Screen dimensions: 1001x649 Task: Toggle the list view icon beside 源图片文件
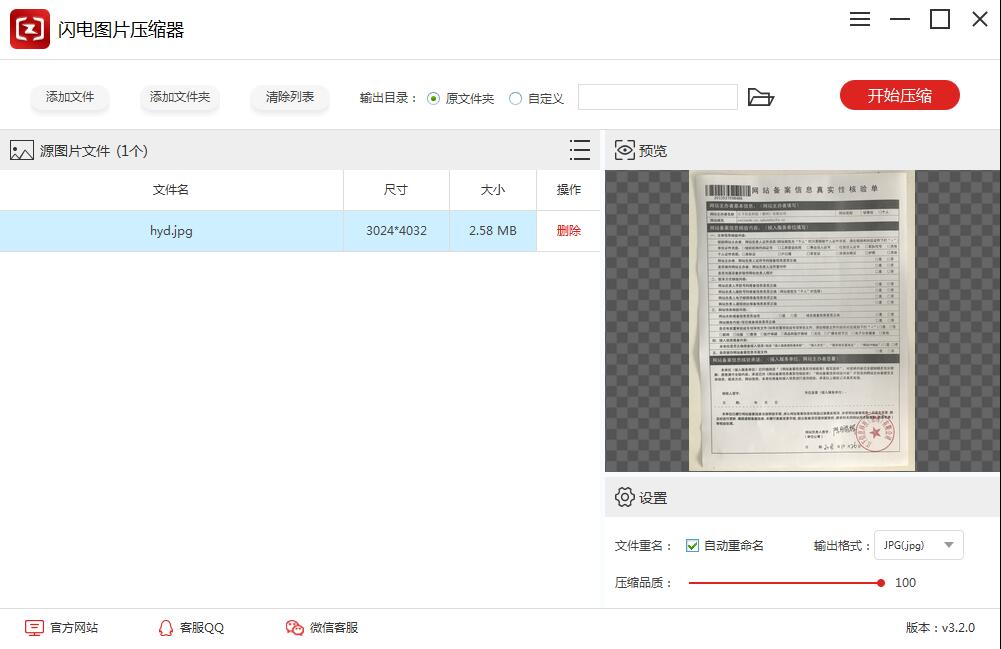(x=580, y=150)
